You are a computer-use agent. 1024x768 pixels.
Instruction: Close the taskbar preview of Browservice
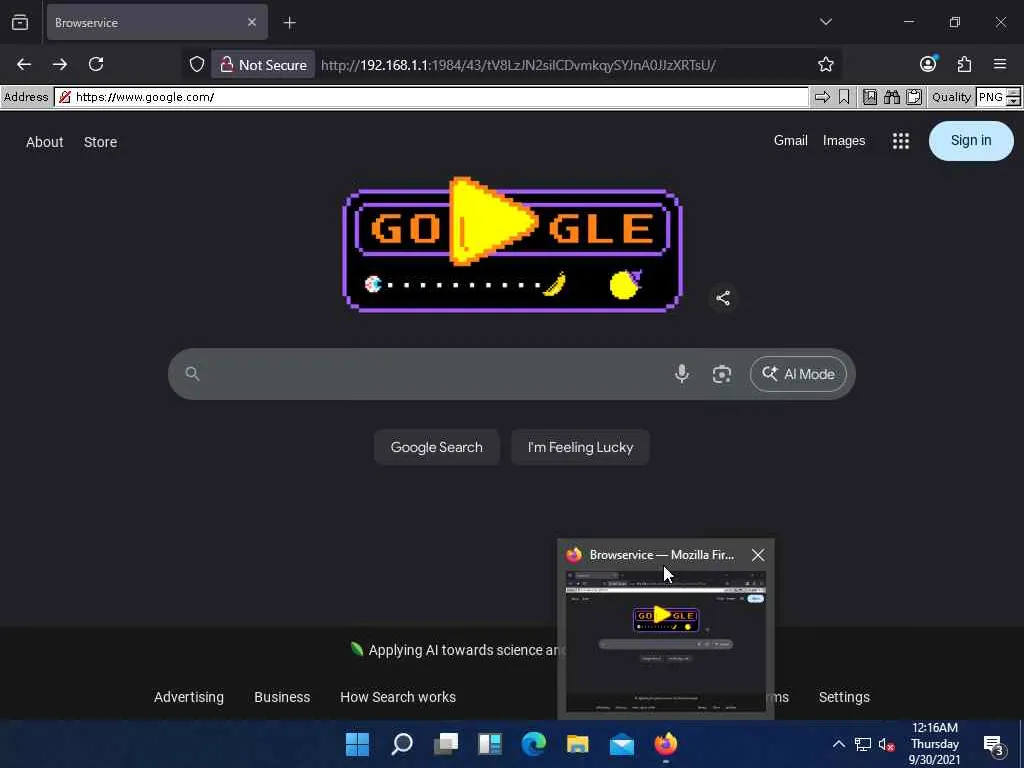point(758,554)
